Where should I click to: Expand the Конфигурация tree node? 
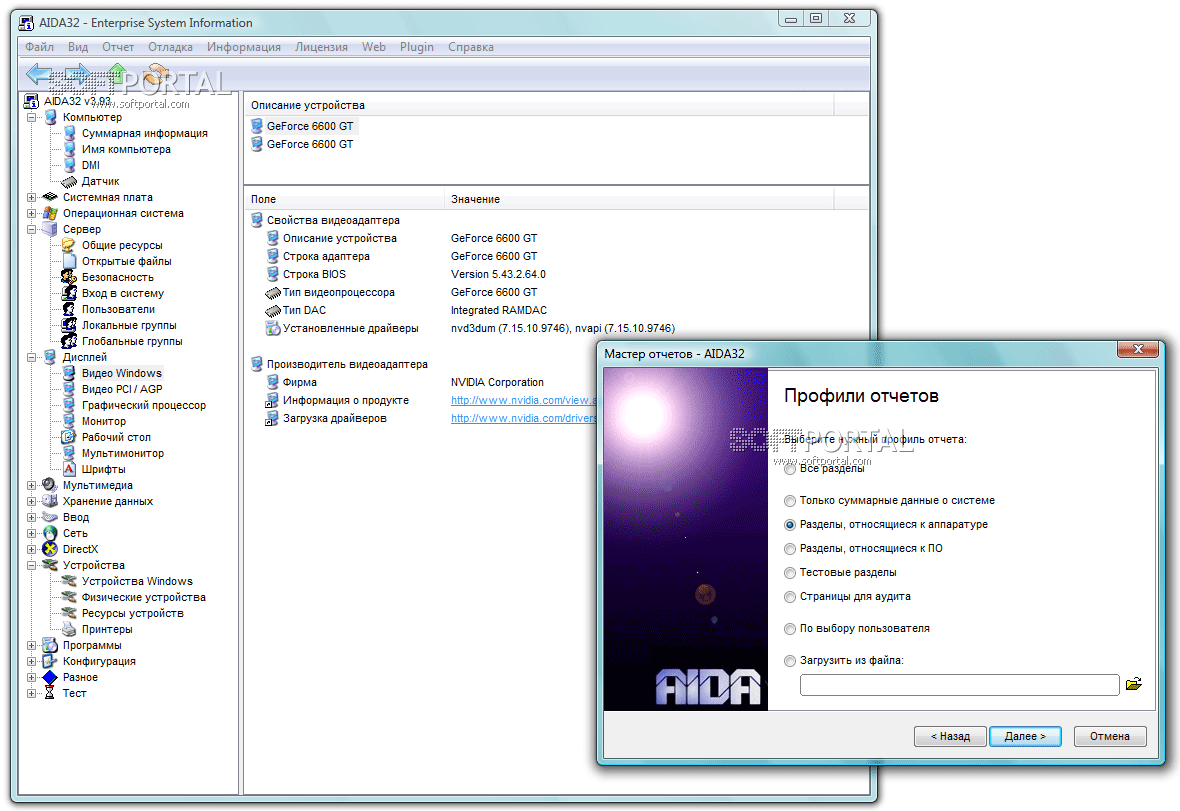[32, 661]
